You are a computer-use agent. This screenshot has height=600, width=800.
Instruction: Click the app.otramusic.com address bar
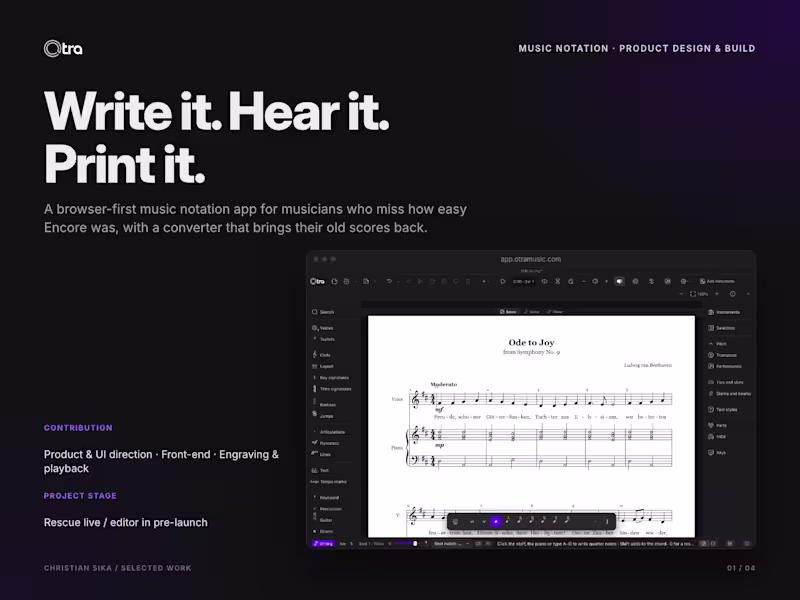click(x=531, y=259)
